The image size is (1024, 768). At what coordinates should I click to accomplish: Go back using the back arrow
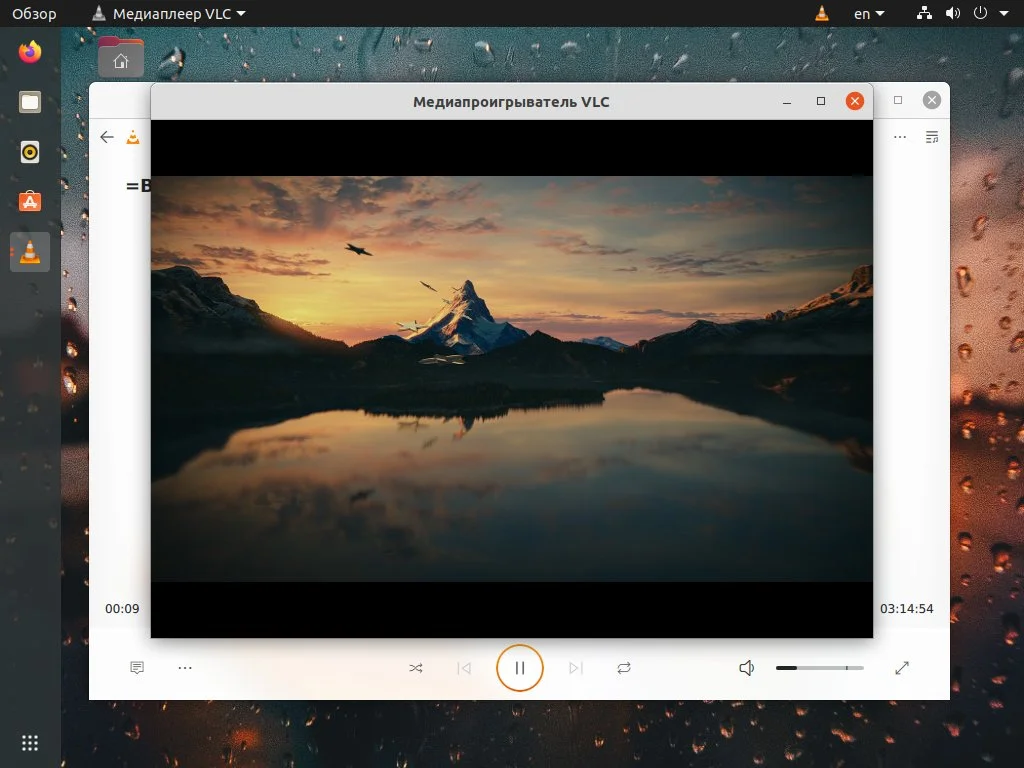point(107,137)
